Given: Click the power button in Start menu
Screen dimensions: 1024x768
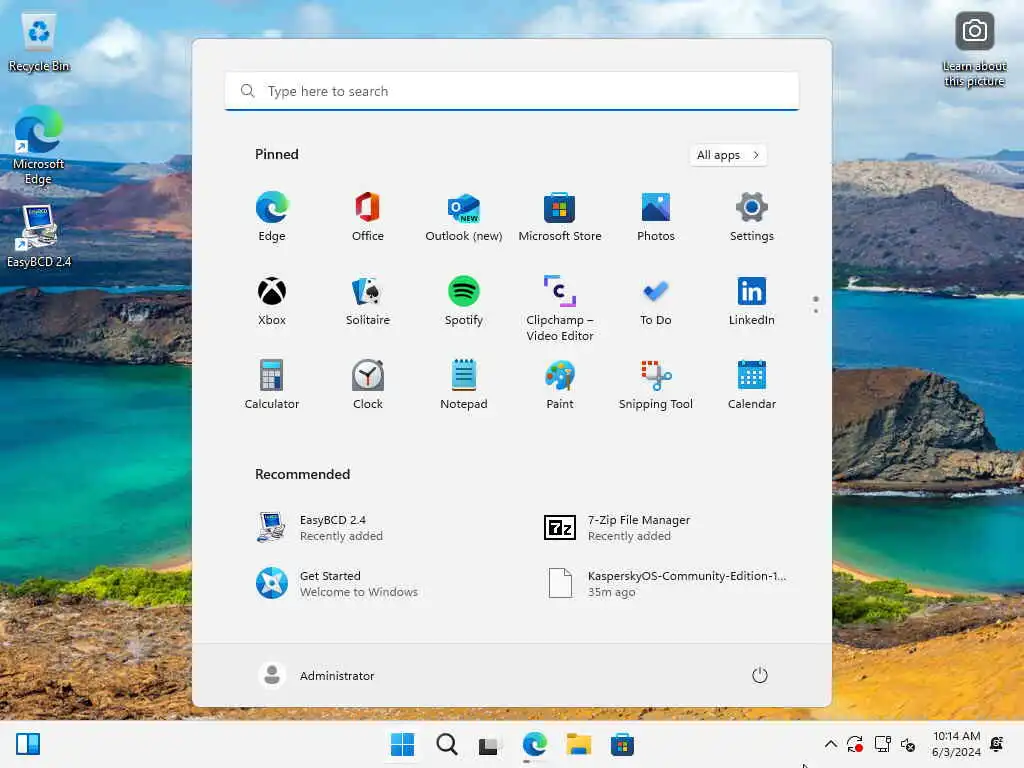Looking at the screenshot, I should 760,675.
